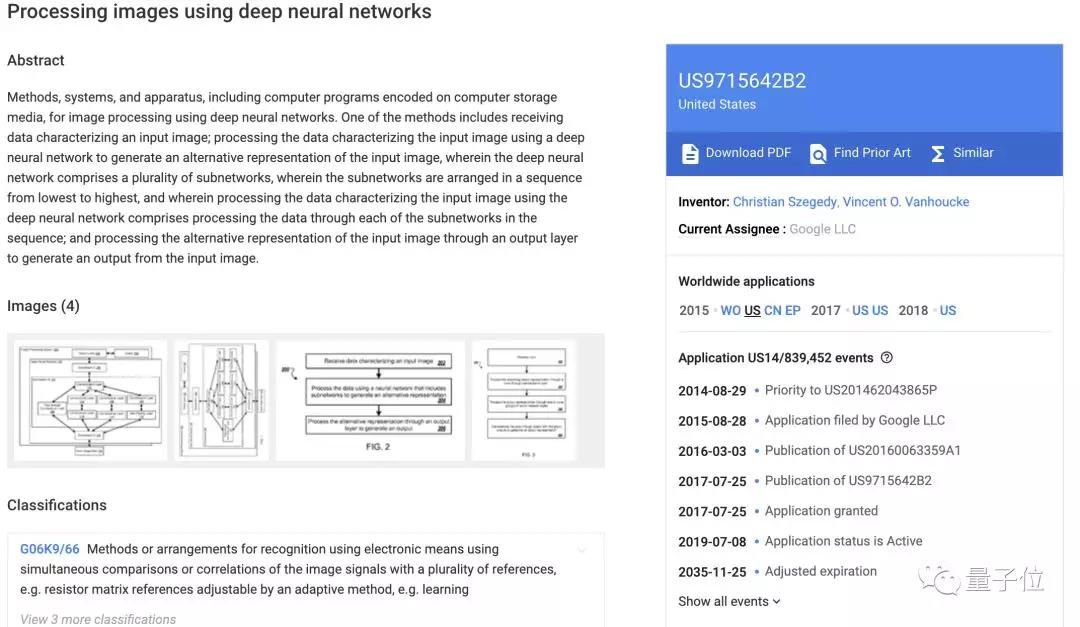The height and width of the screenshot is (627, 1080).
Task: Click the 2014-08-29 event date
Action: point(712,391)
